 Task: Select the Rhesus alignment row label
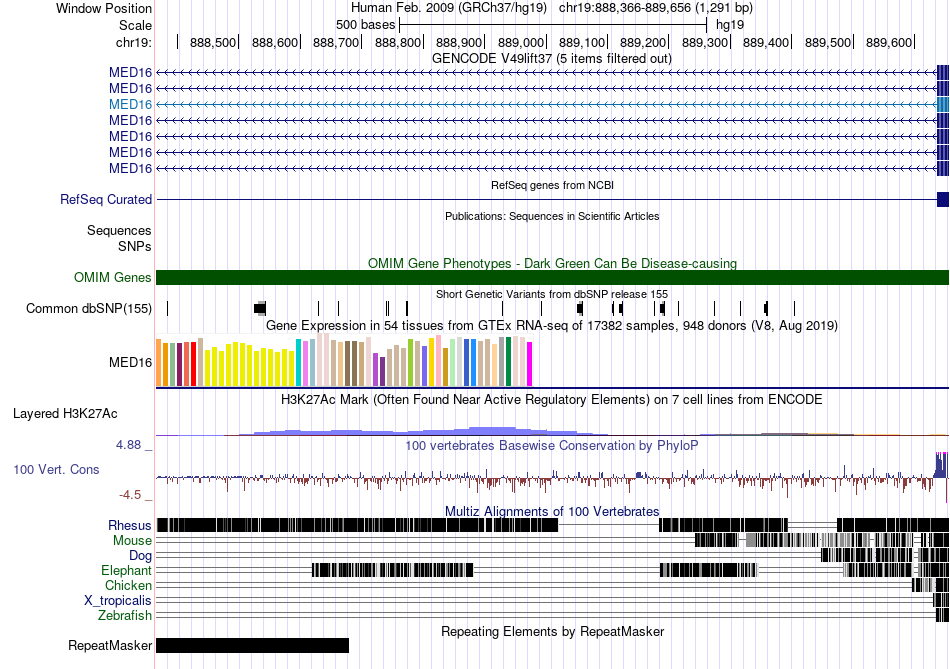click(130, 525)
